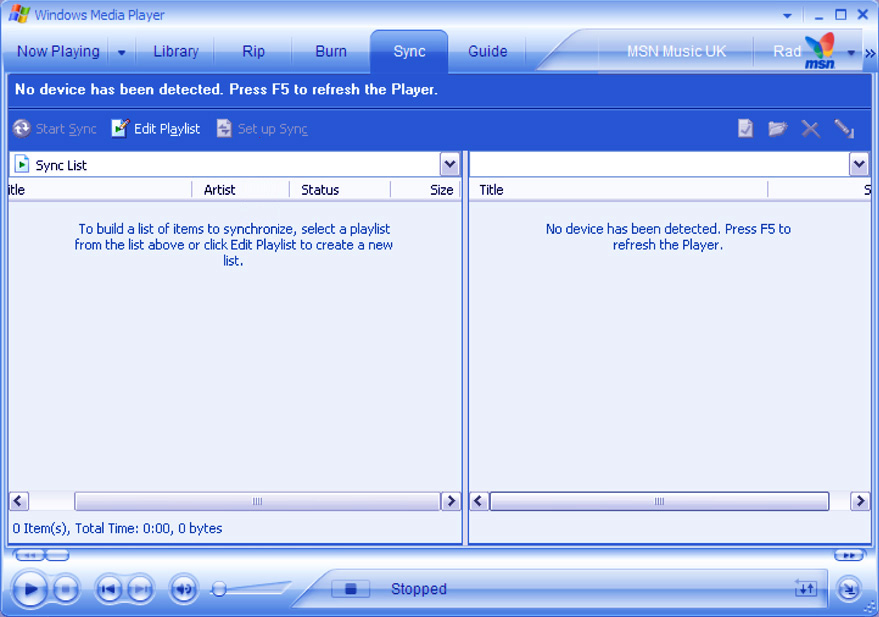
Task: Click the create folder icon on device toolbar
Action: click(778, 129)
